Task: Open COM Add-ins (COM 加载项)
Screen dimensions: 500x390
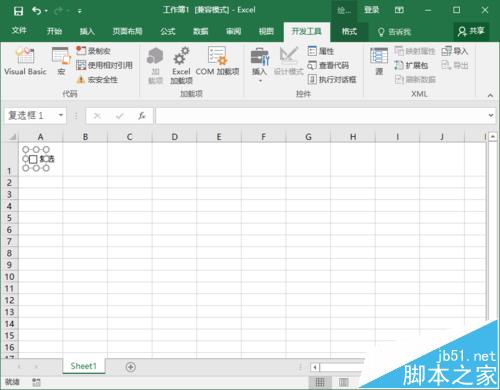Action: pos(217,61)
